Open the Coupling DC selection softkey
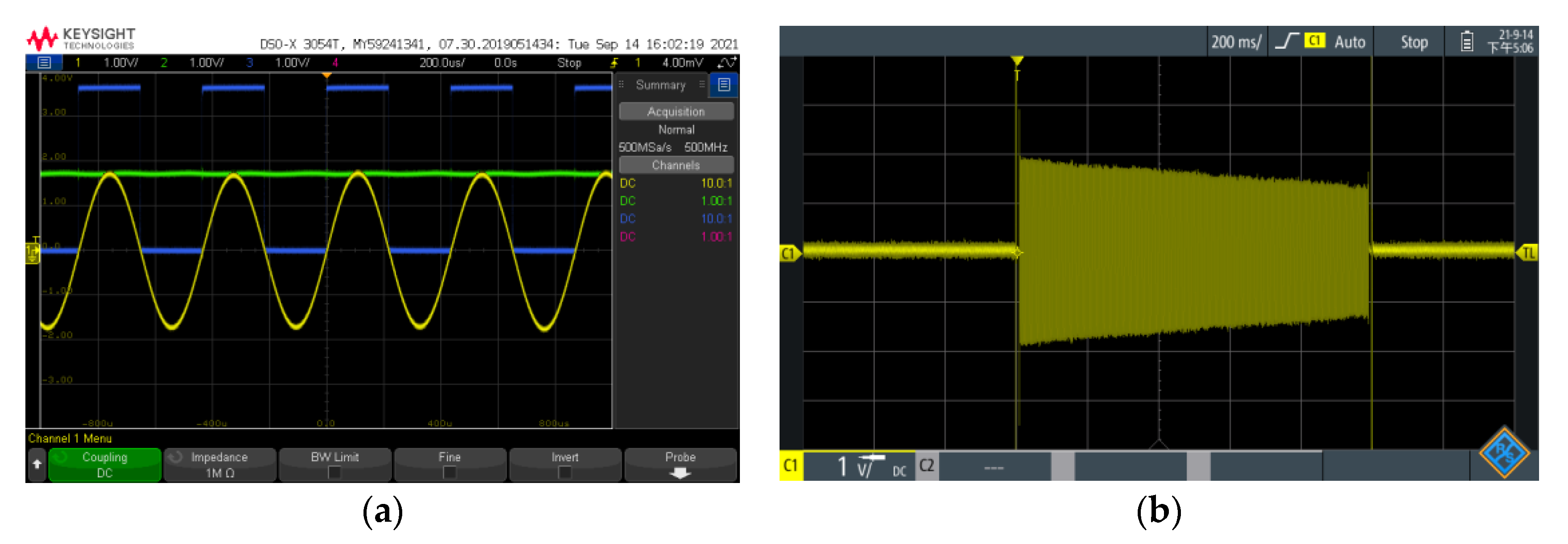 tap(105, 465)
